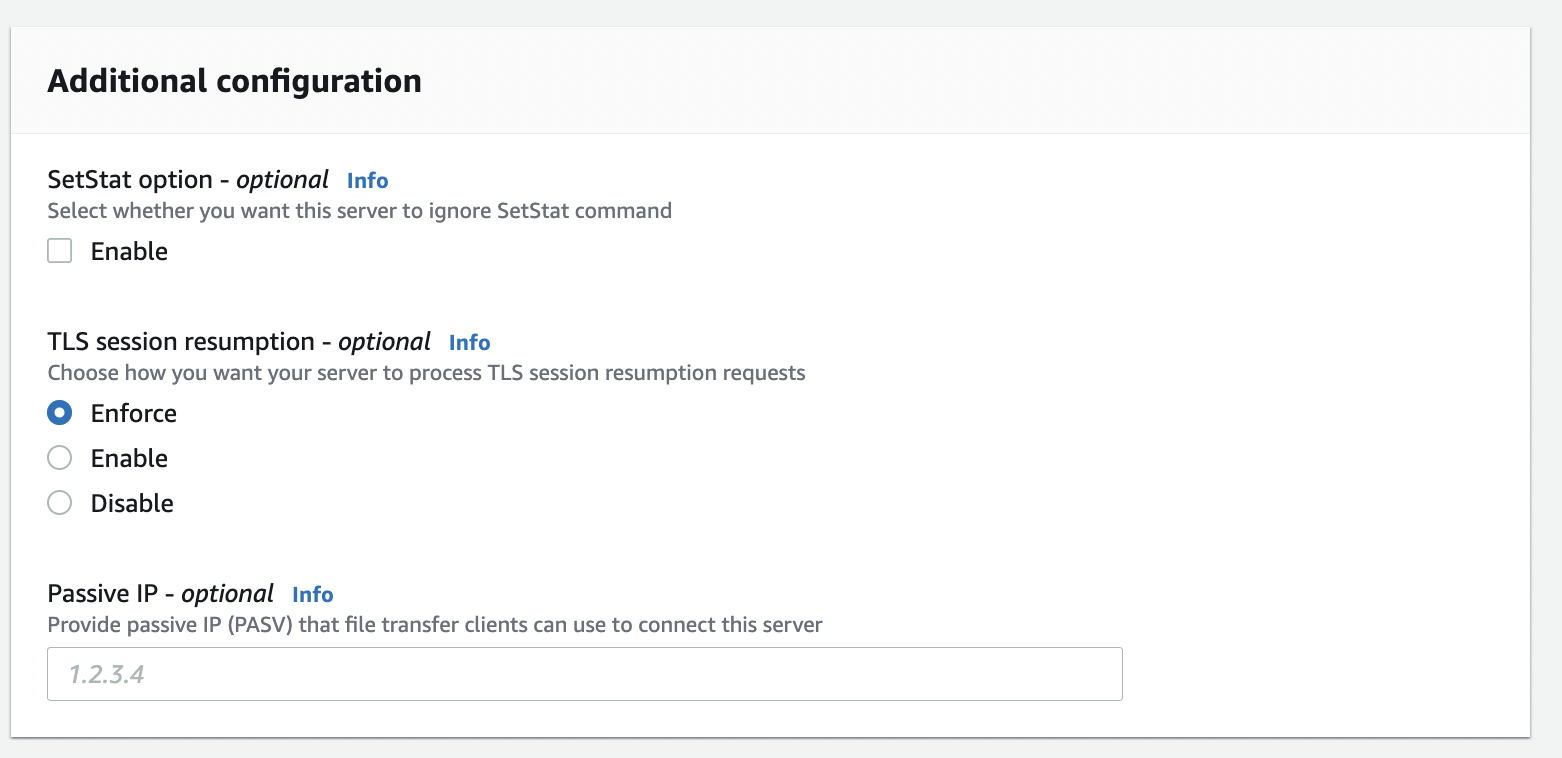This screenshot has height=758, width=1562.
Task: Choose the Enable radio under TLS session resumption
Action: [60, 458]
